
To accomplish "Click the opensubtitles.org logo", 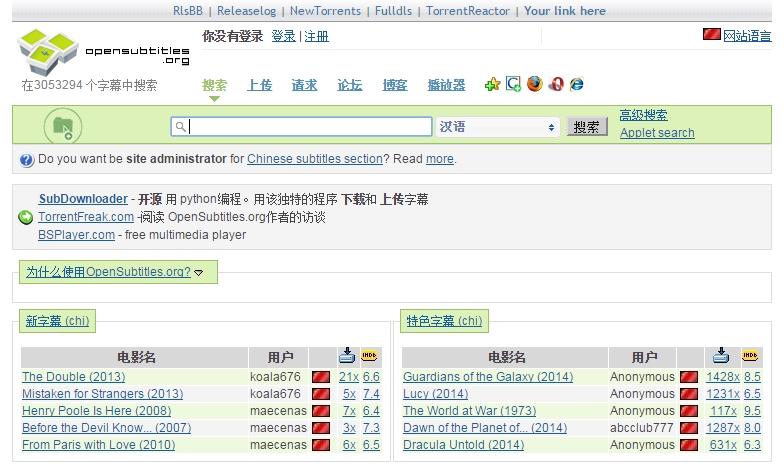I will tap(104, 52).
